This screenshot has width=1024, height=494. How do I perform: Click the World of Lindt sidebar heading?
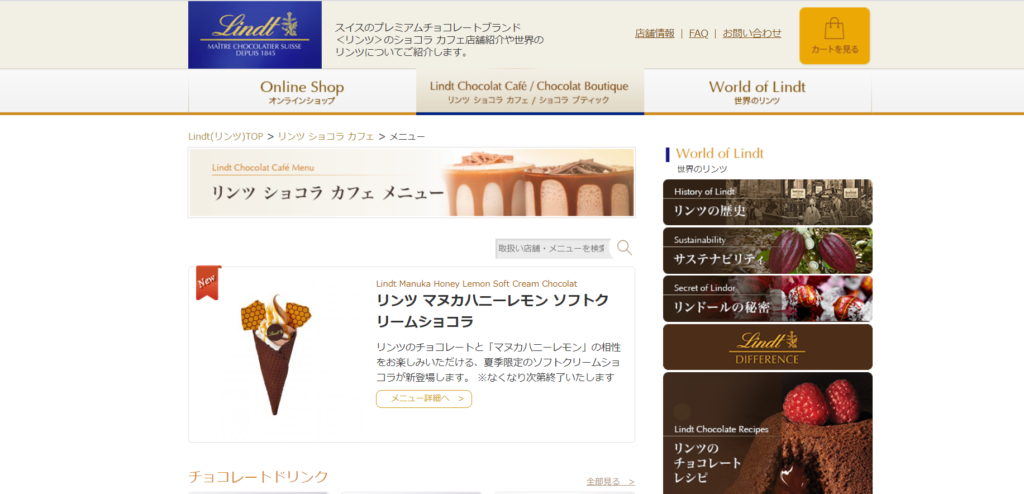(720, 154)
